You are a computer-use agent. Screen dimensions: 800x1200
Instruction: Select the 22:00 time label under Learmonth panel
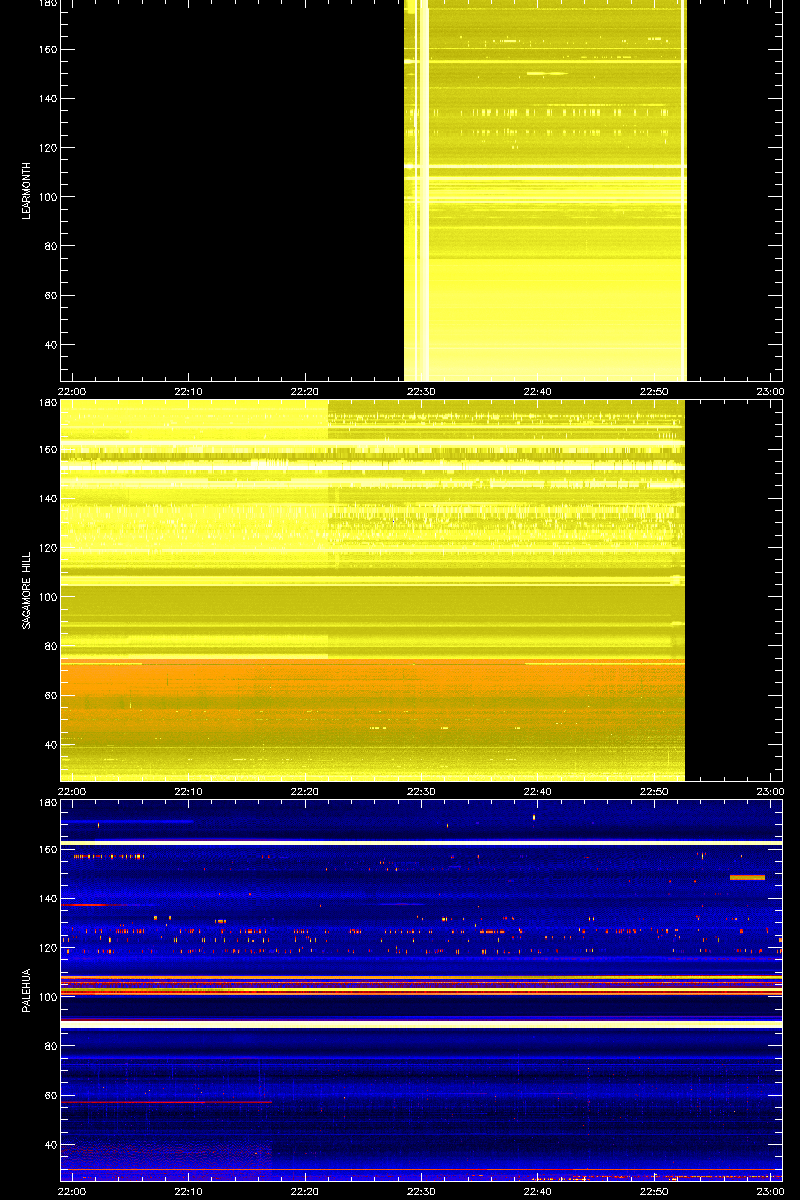point(72,392)
